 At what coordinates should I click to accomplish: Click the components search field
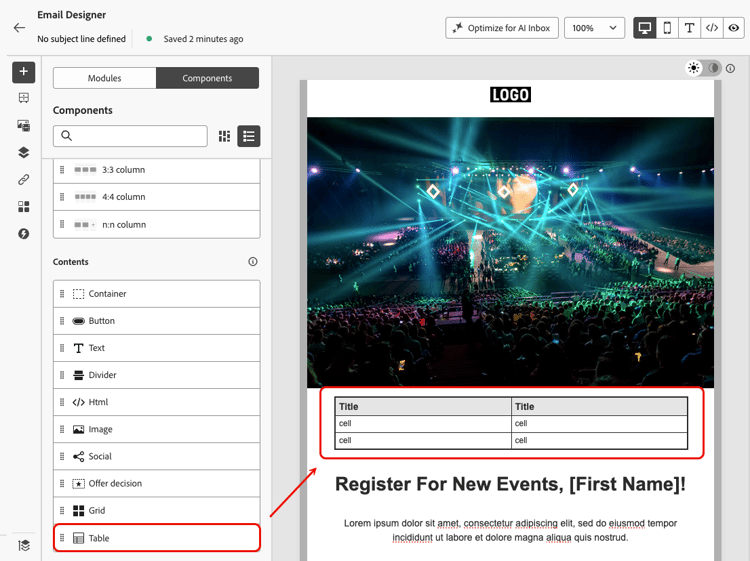[130, 136]
